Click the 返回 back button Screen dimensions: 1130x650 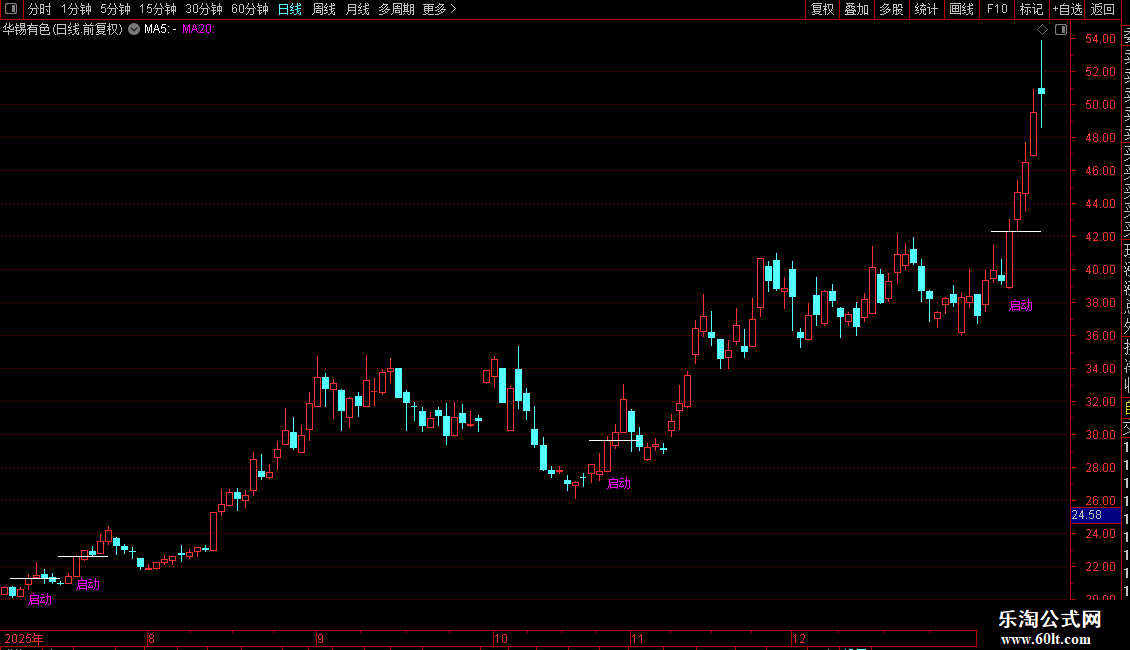pos(1103,9)
